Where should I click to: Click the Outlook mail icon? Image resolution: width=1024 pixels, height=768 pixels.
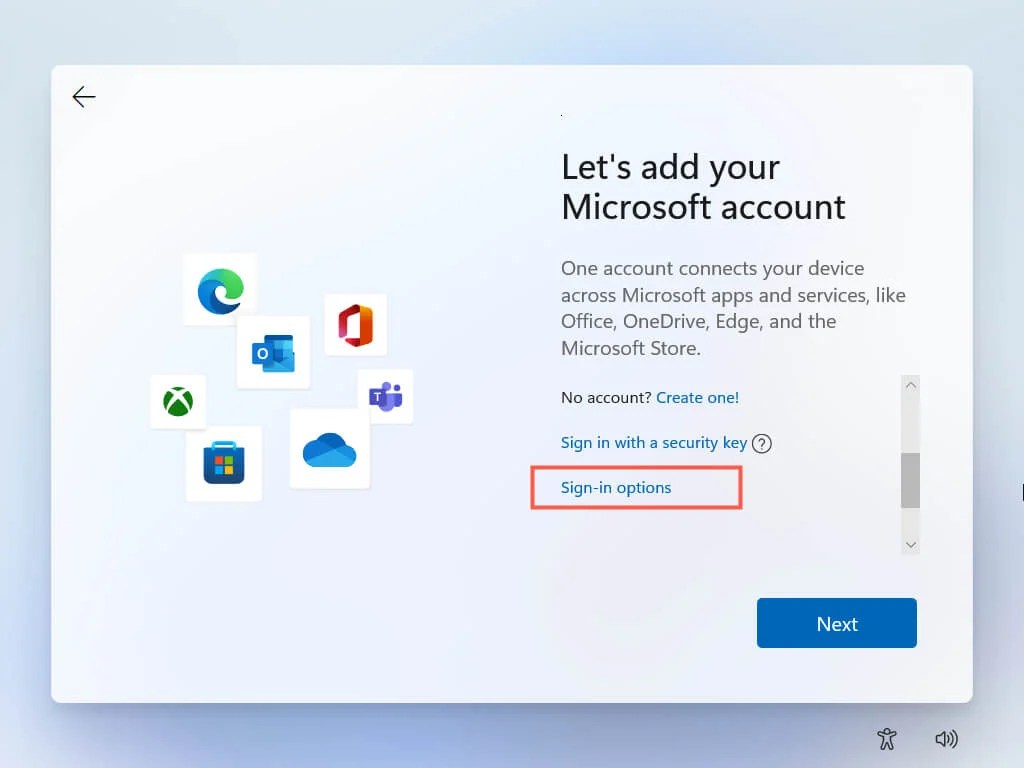click(x=273, y=351)
